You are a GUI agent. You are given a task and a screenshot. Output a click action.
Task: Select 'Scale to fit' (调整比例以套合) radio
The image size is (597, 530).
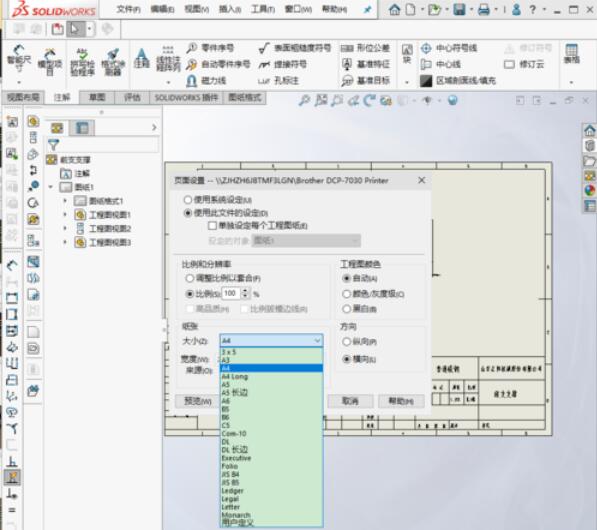point(190,278)
